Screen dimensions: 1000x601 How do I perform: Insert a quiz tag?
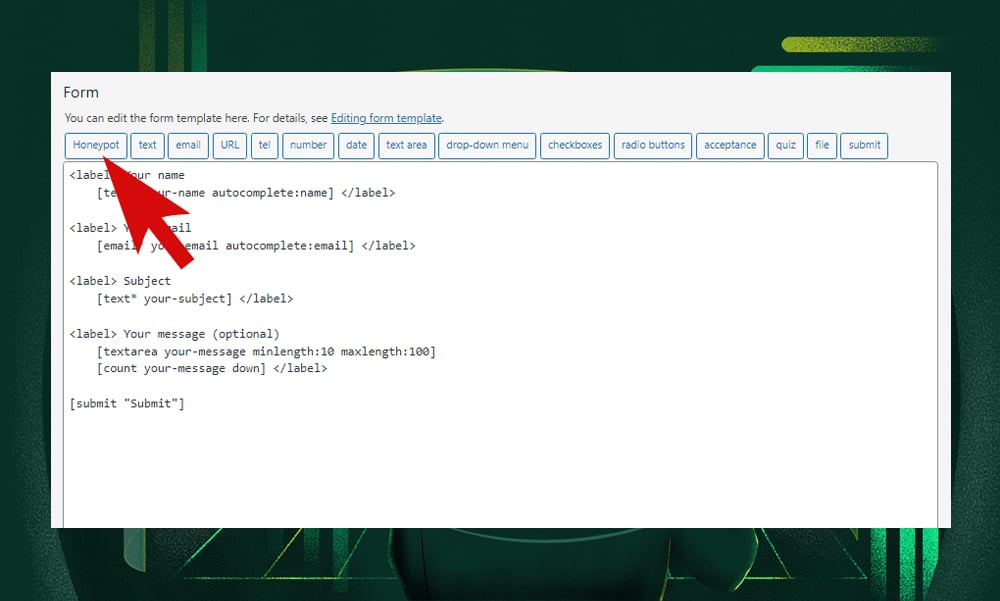tap(785, 145)
